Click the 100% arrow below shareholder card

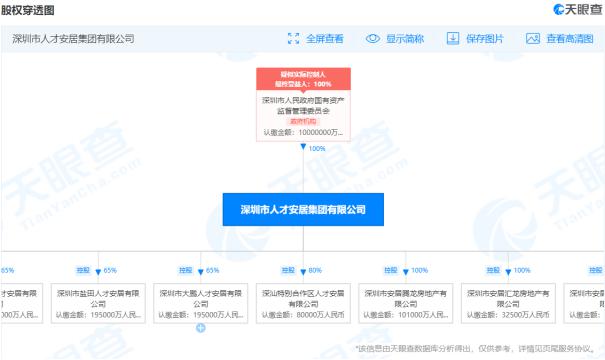[303, 147]
